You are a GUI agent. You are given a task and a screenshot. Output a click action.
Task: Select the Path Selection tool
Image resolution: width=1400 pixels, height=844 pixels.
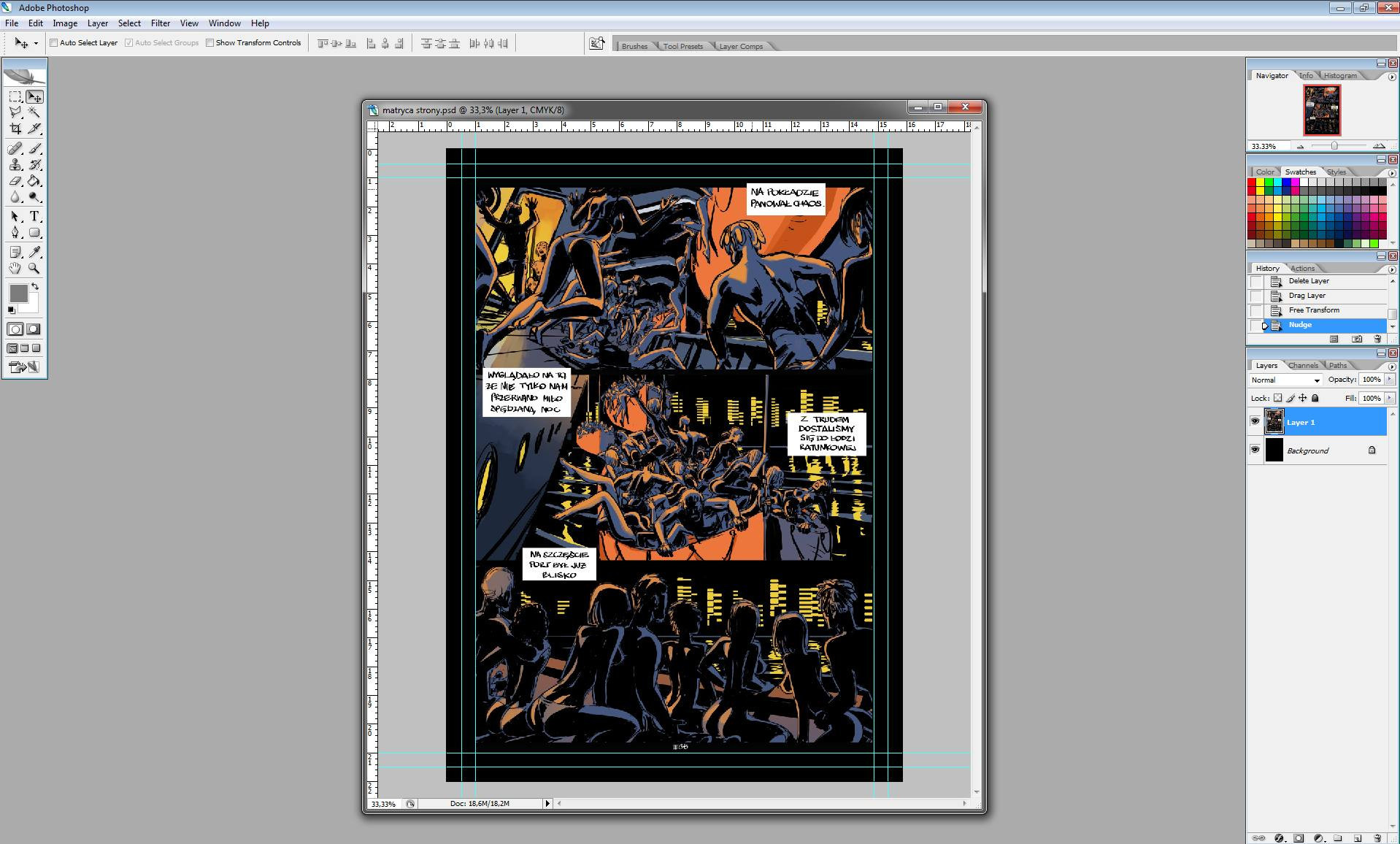point(15,217)
